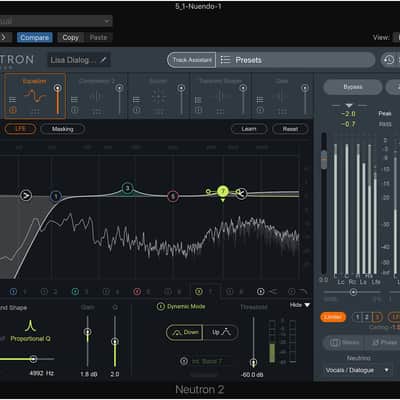Viewport: 400px width, 400px height.
Task: Launch Track Assistant
Action: [192, 60]
